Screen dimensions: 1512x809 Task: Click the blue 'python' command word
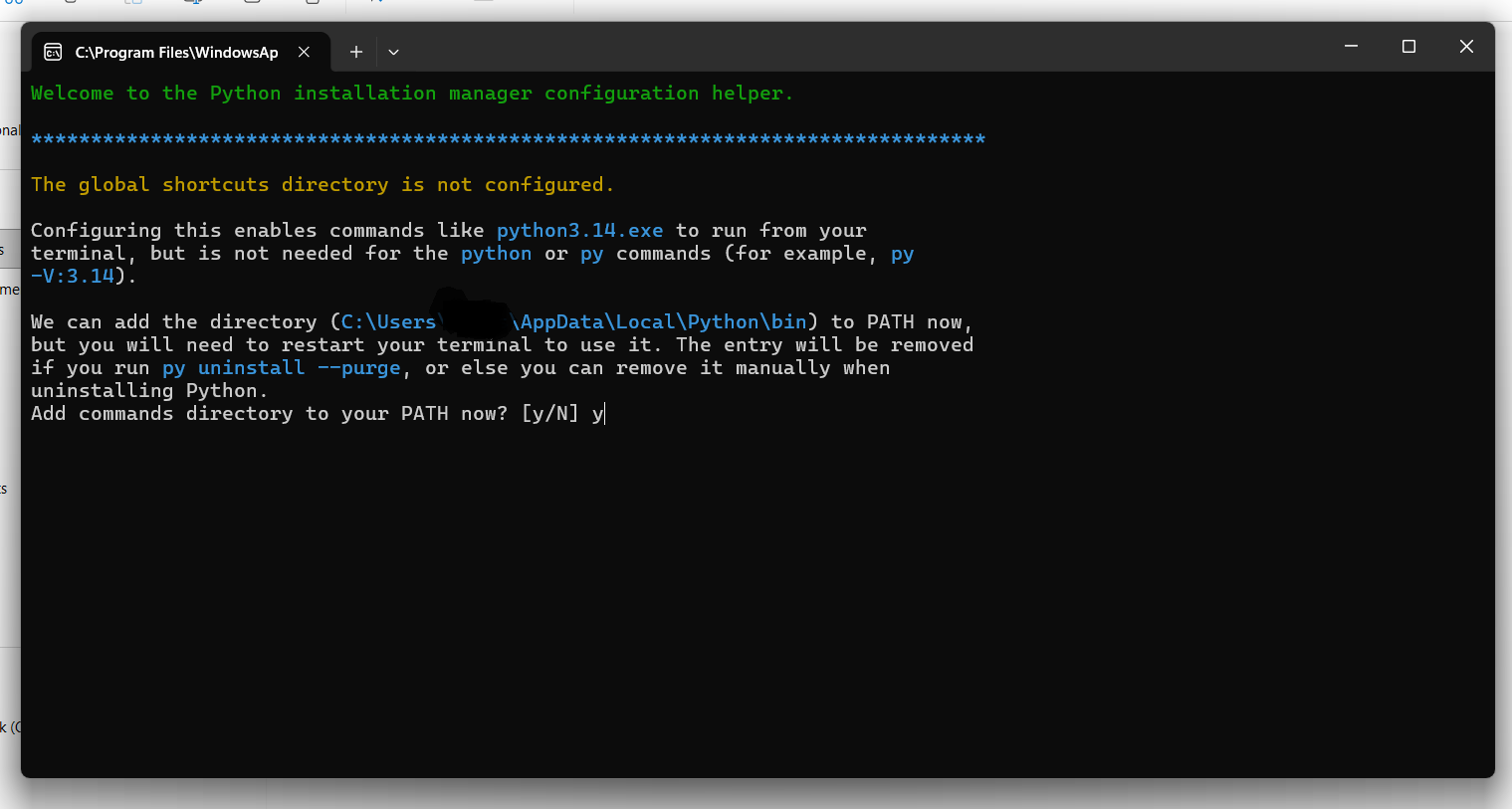497,254
